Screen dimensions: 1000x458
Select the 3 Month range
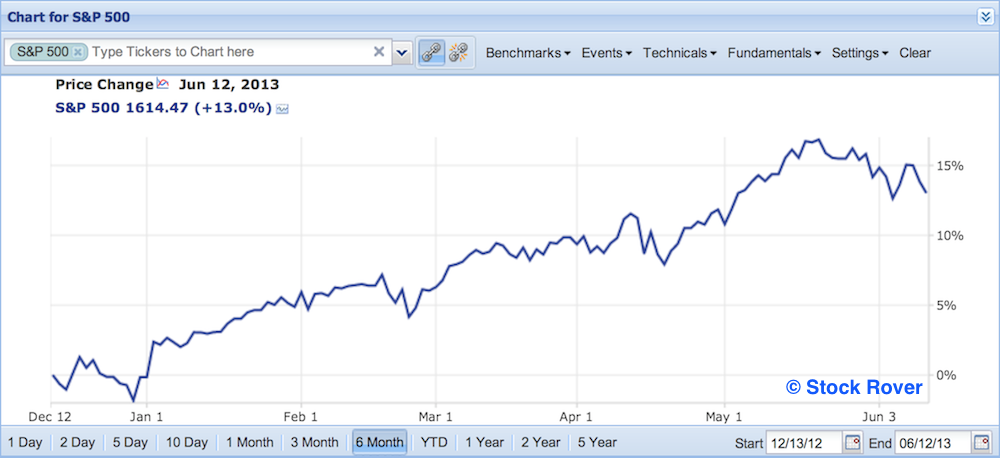[x=314, y=442]
